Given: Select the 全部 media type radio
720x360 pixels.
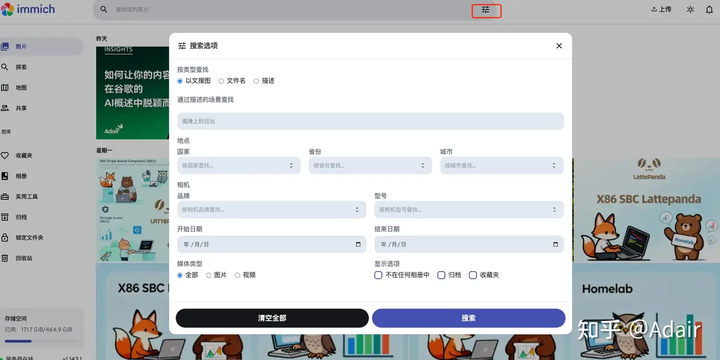Looking at the screenshot, I should pos(180,275).
